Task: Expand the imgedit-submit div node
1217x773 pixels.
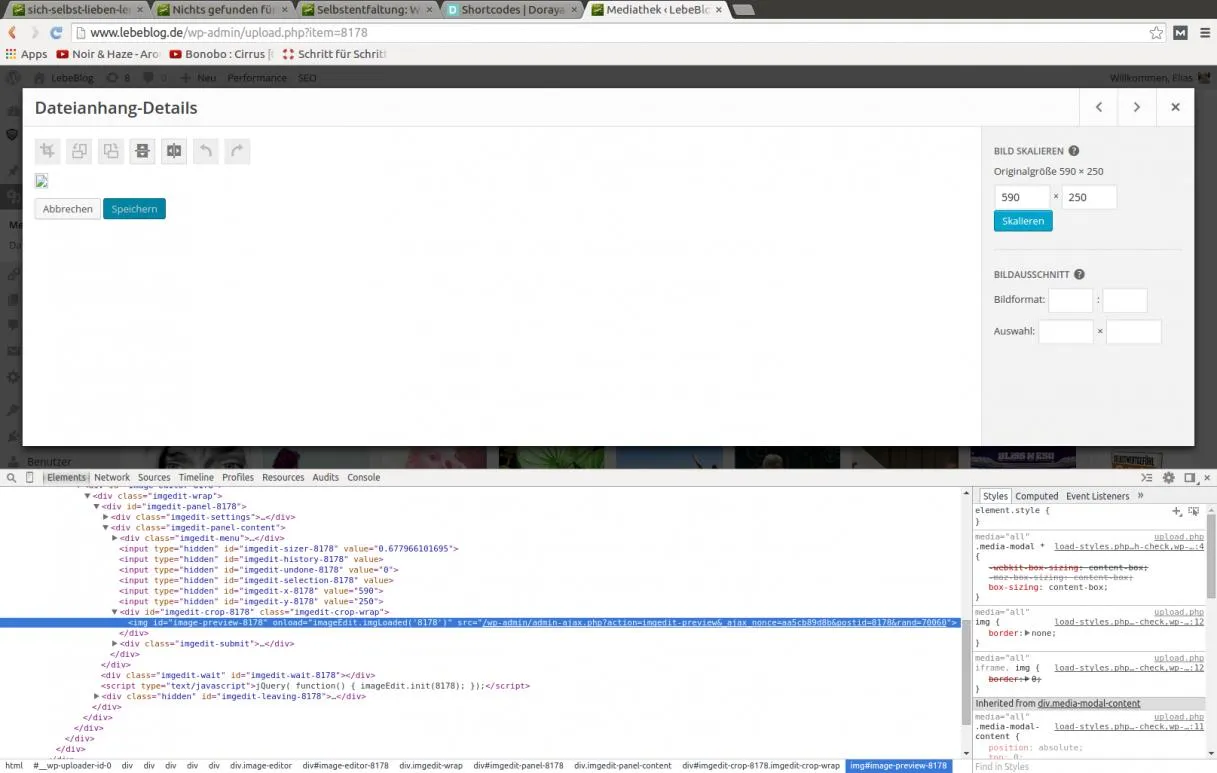Action: click(x=115, y=644)
